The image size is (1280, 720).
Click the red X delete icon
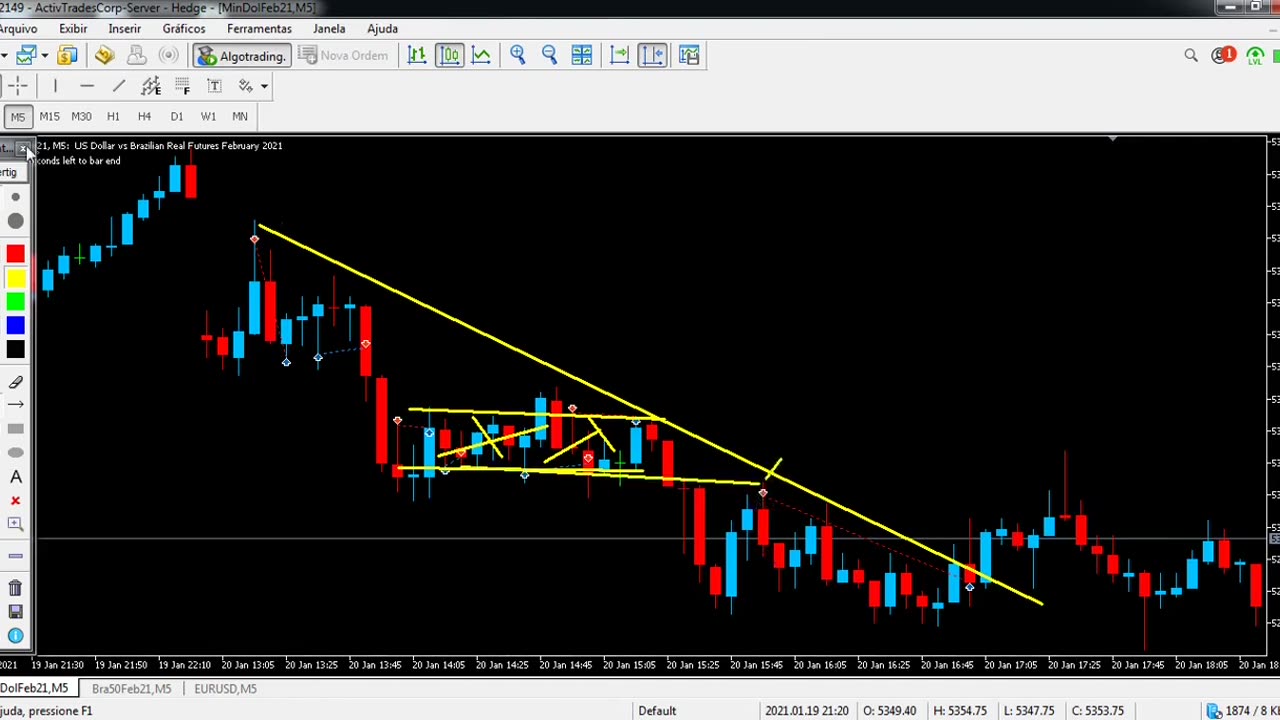point(15,501)
